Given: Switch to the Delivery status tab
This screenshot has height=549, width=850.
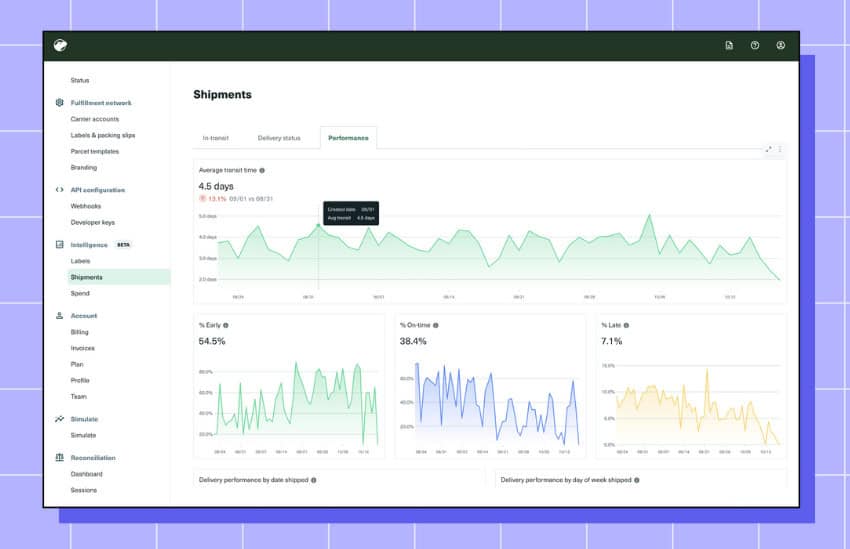Looking at the screenshot, I should (279, 138).
